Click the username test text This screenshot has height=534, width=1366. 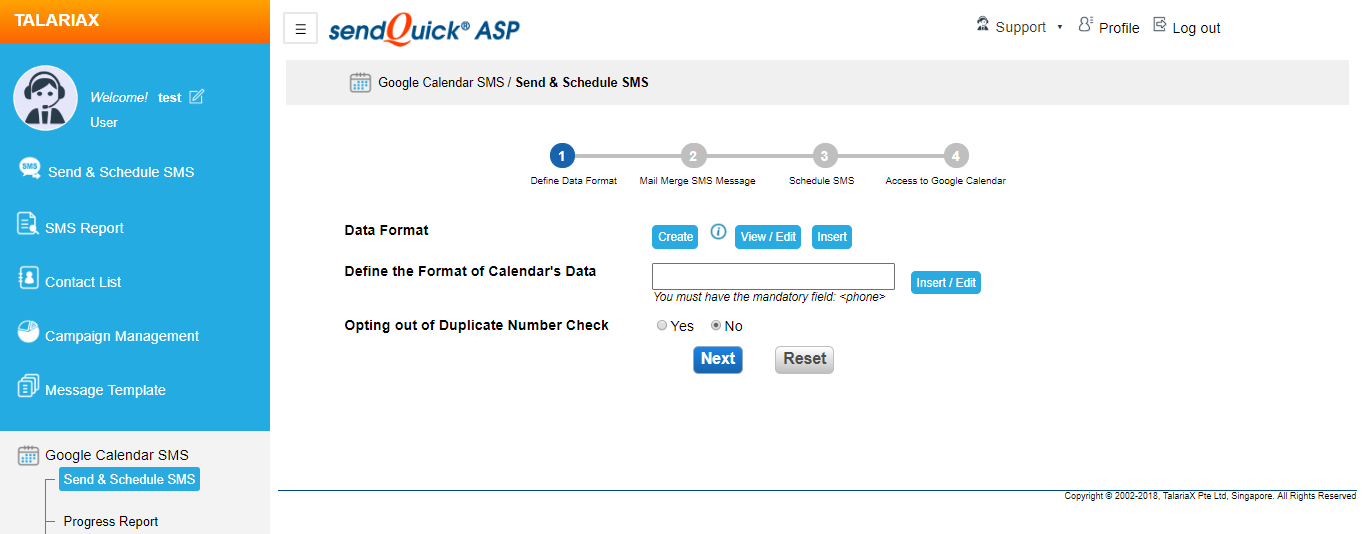[170, 97]
